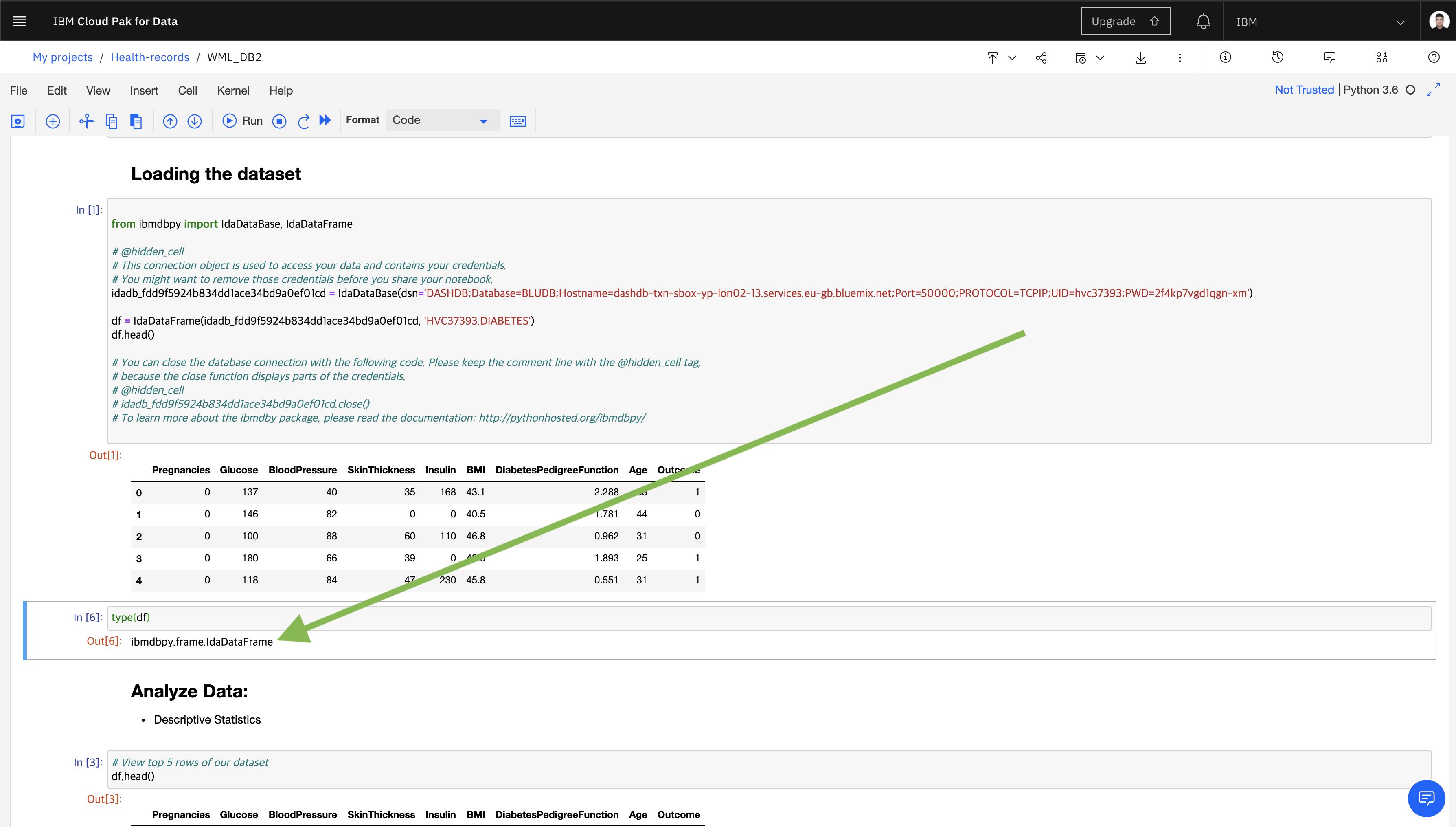
Task: Restart kernel and run all cells
Action: 325,121
